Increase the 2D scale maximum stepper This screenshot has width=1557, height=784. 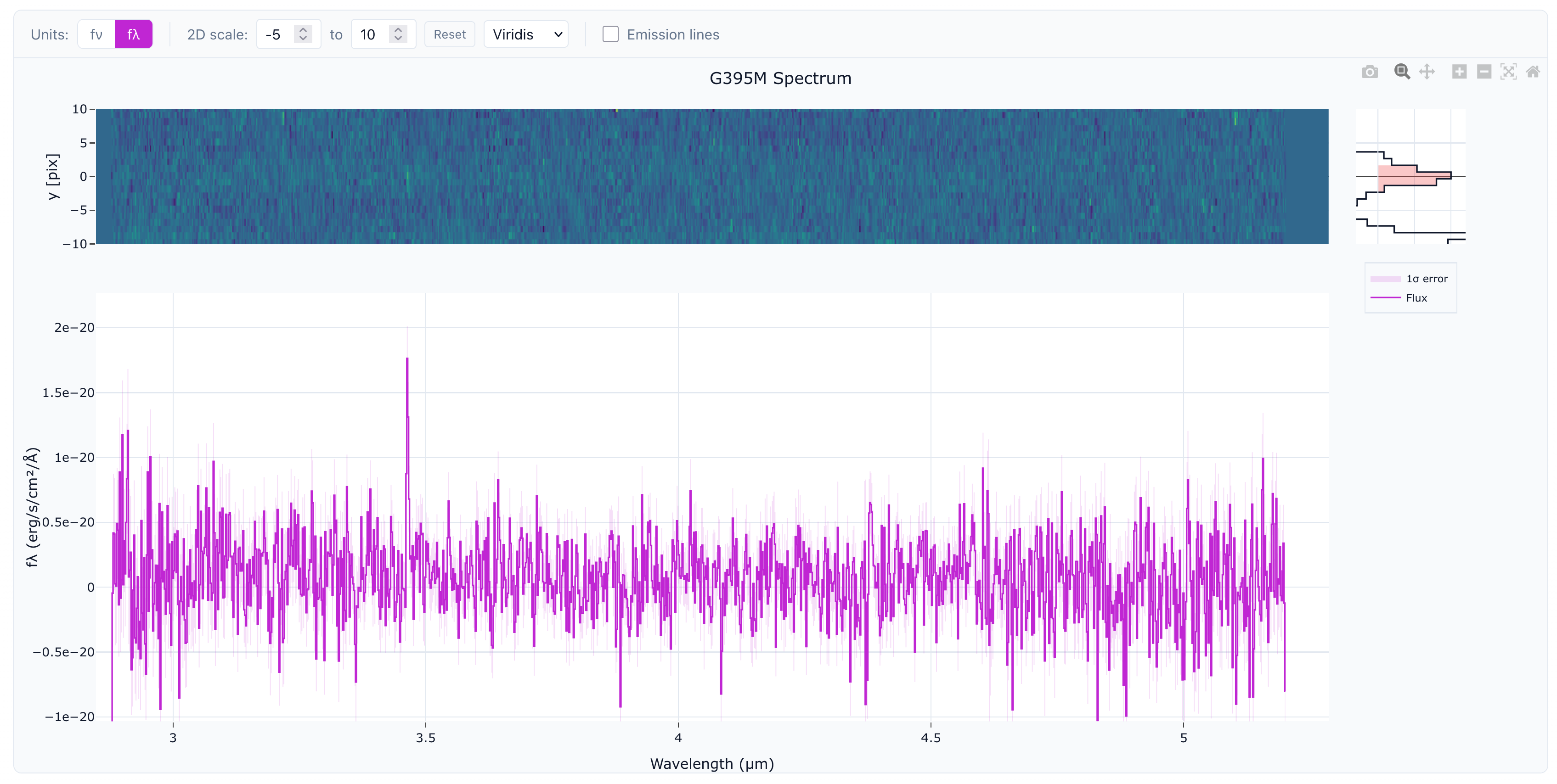point(398,29)
